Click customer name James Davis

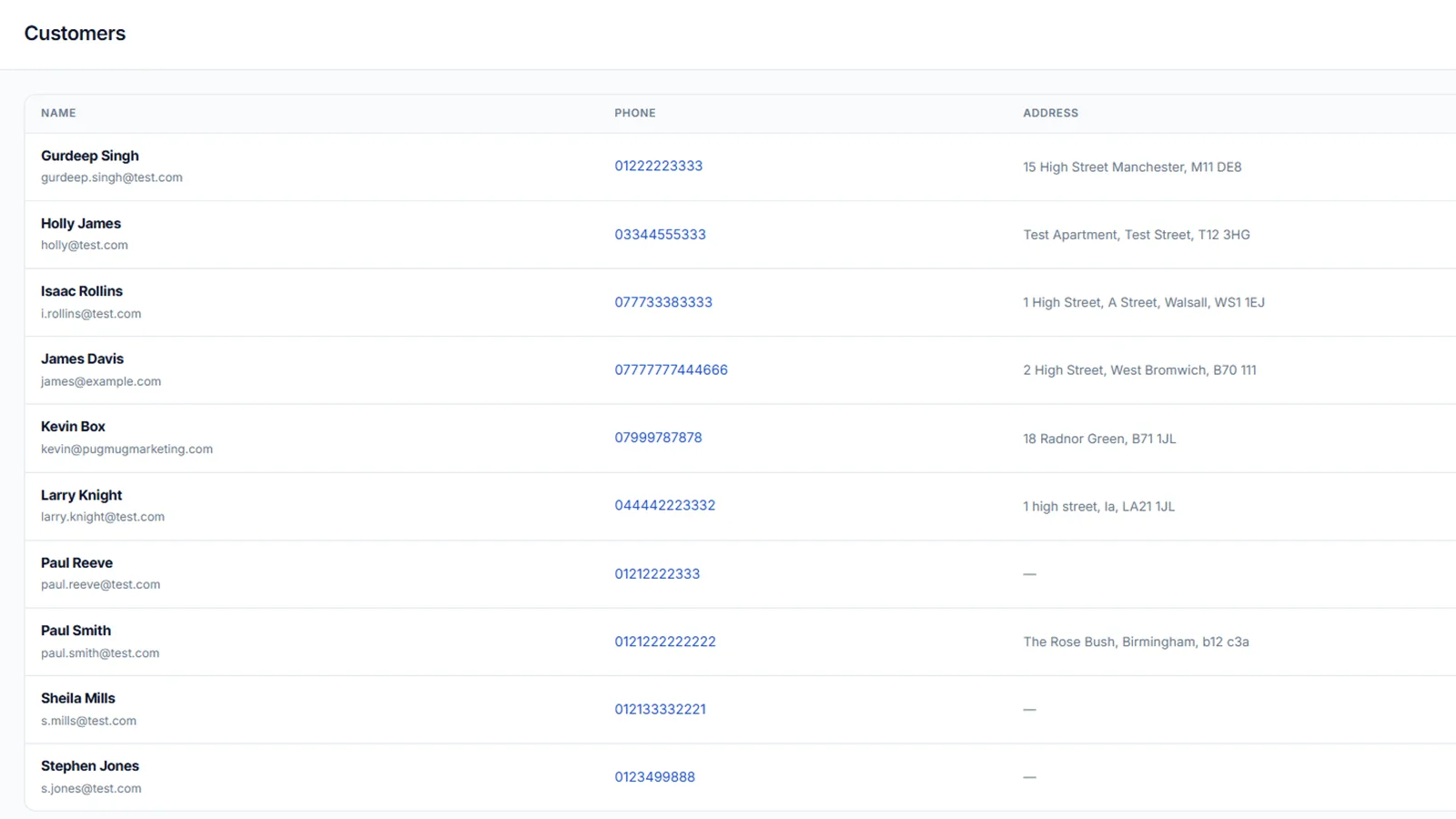click(x=82, y=359)
